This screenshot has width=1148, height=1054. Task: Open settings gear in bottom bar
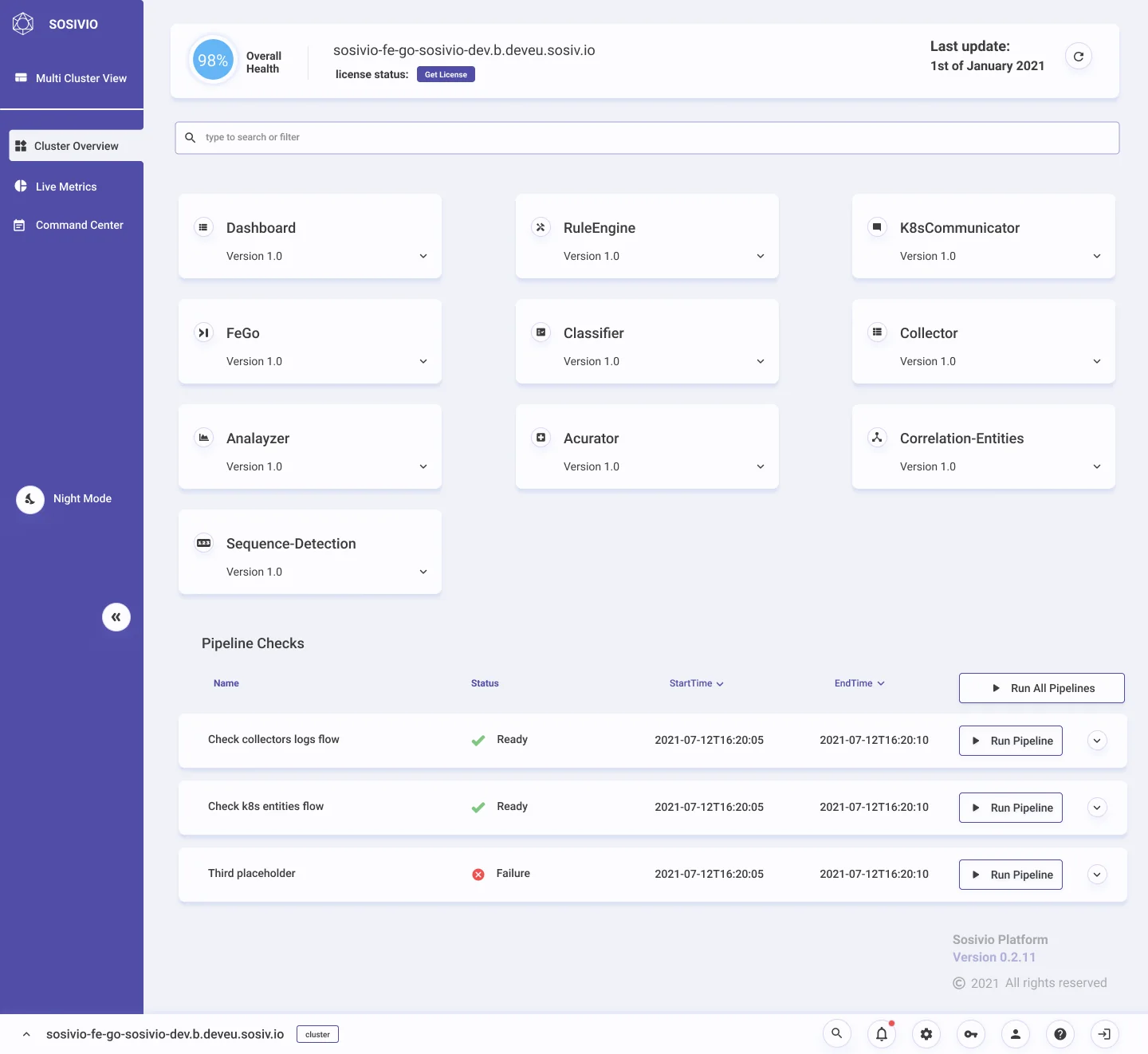(x=926, y=1034)
